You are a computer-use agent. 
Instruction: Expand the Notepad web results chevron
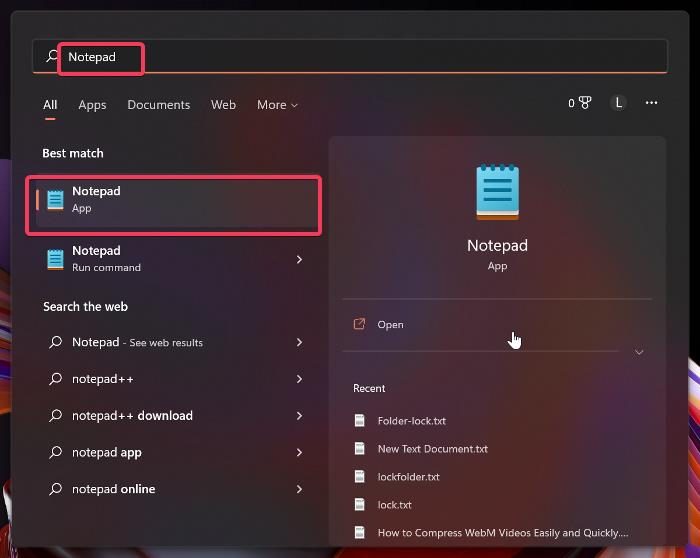pyautogui.click(x=300, y=342)
